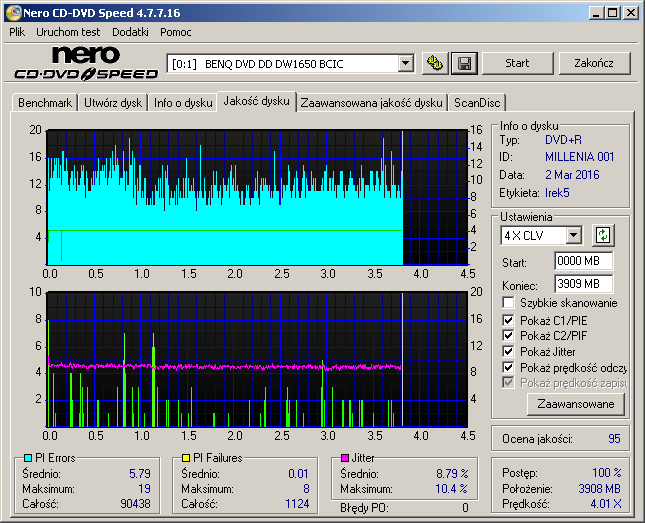Click the Nero disc icon in title bar
The width and height of the screenshot is (645, 523).
(14, 13)
